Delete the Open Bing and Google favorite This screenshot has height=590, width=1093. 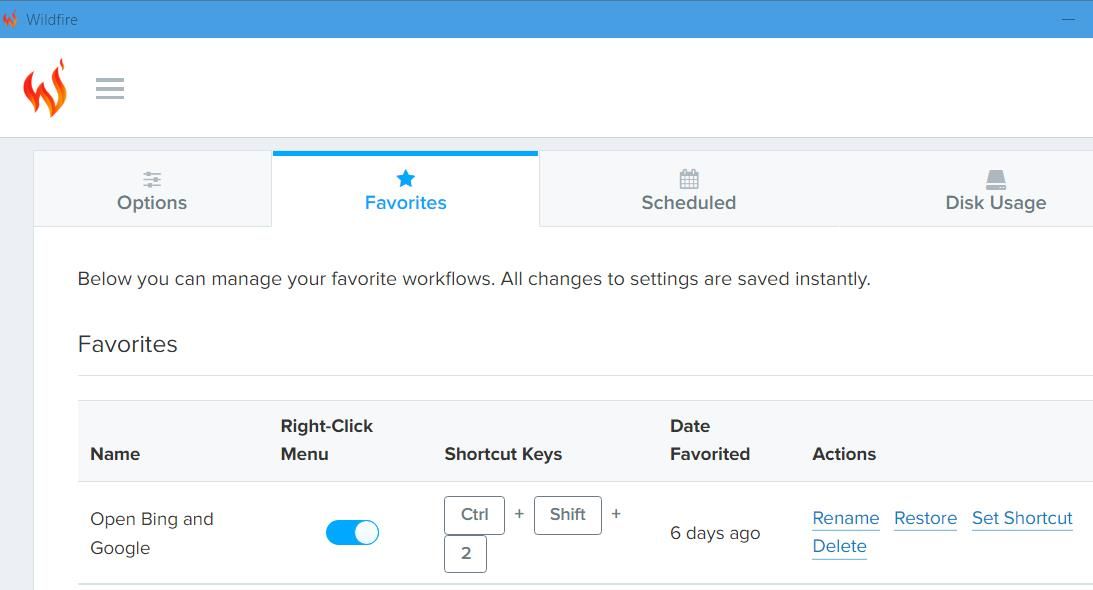839,546
